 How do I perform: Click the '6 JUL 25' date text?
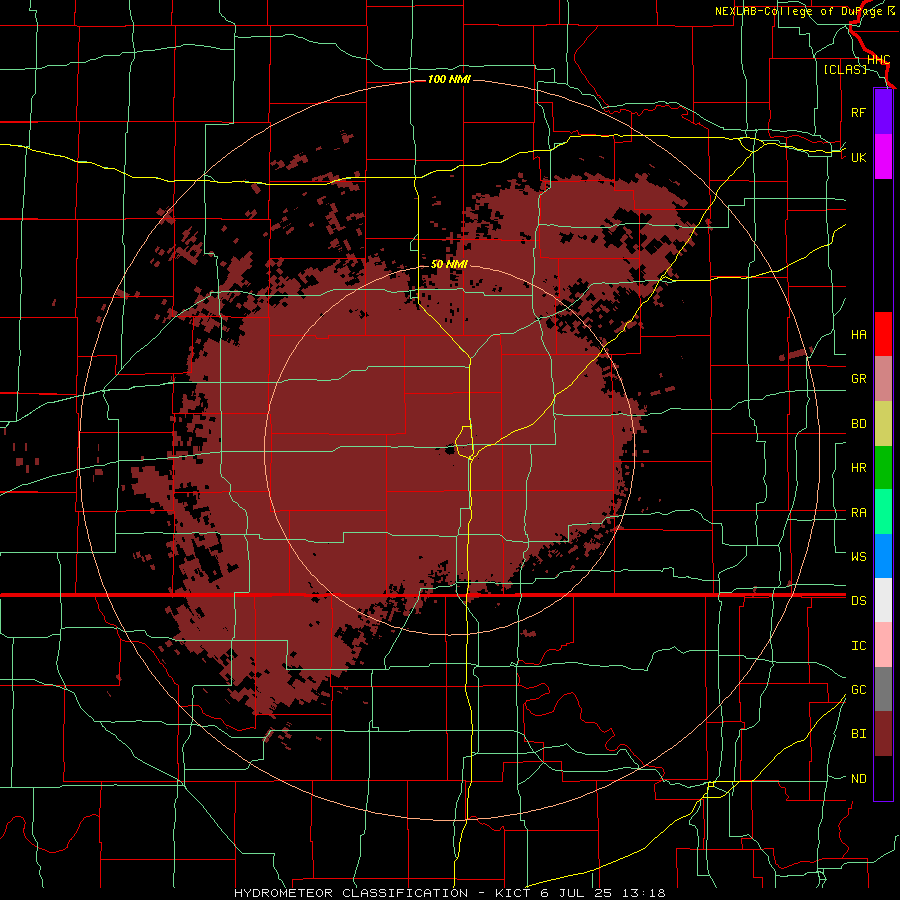coord(577,893)
